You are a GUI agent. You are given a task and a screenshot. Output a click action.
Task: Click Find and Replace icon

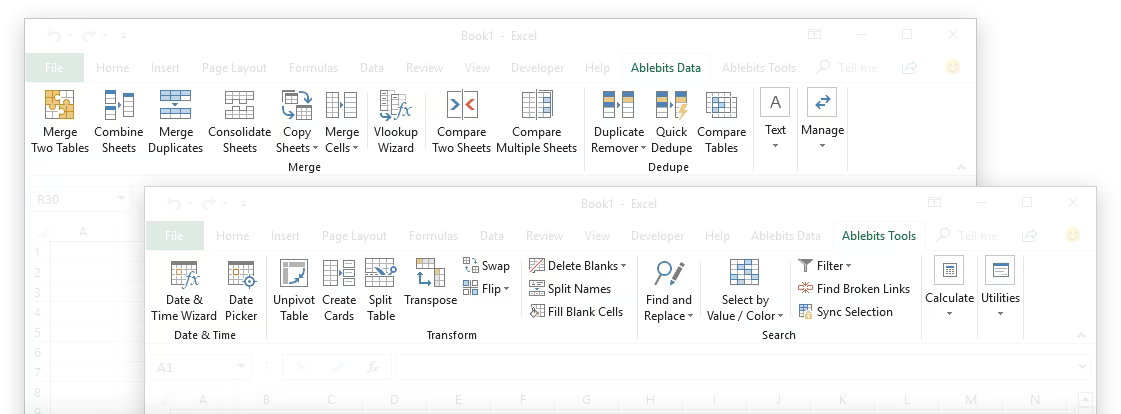click(668, 273)
